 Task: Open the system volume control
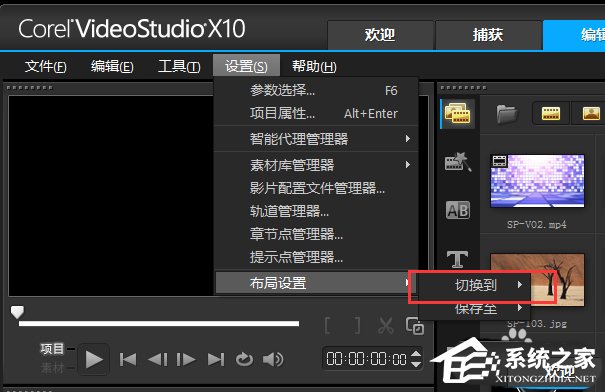click(273, 360)
